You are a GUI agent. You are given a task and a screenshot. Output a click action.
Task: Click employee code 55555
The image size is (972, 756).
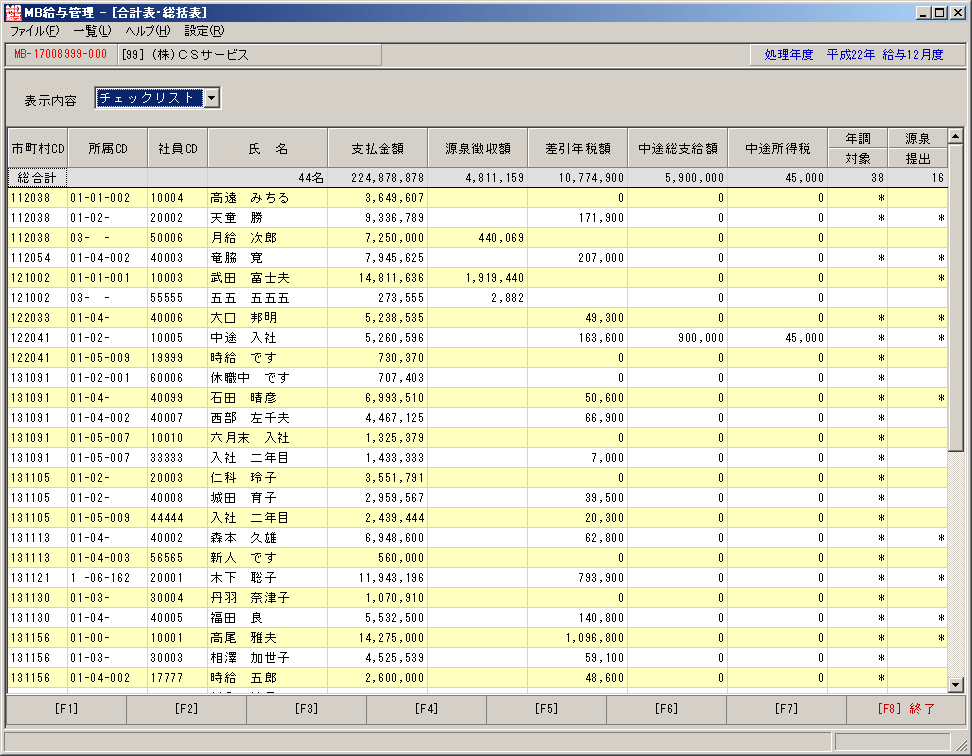[x=167, y=298]
